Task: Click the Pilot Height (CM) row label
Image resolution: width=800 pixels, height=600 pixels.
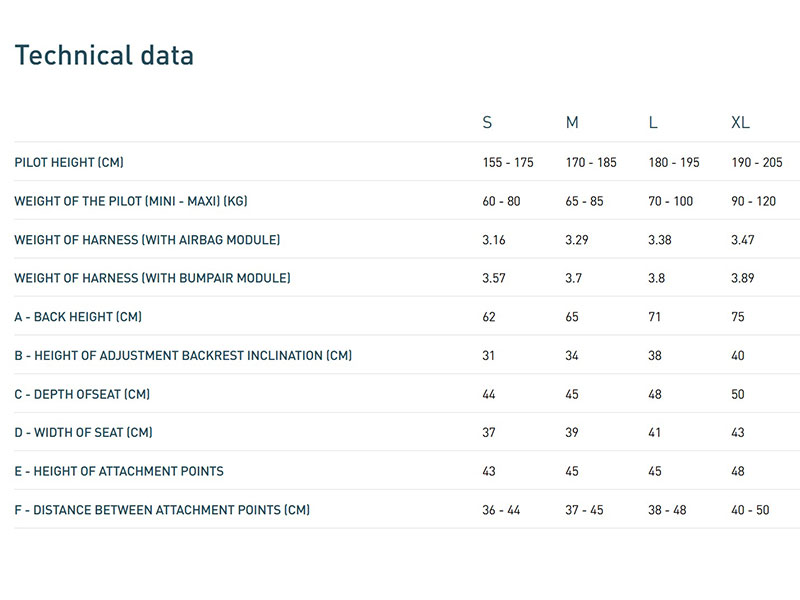Action: tap(69, 162)
